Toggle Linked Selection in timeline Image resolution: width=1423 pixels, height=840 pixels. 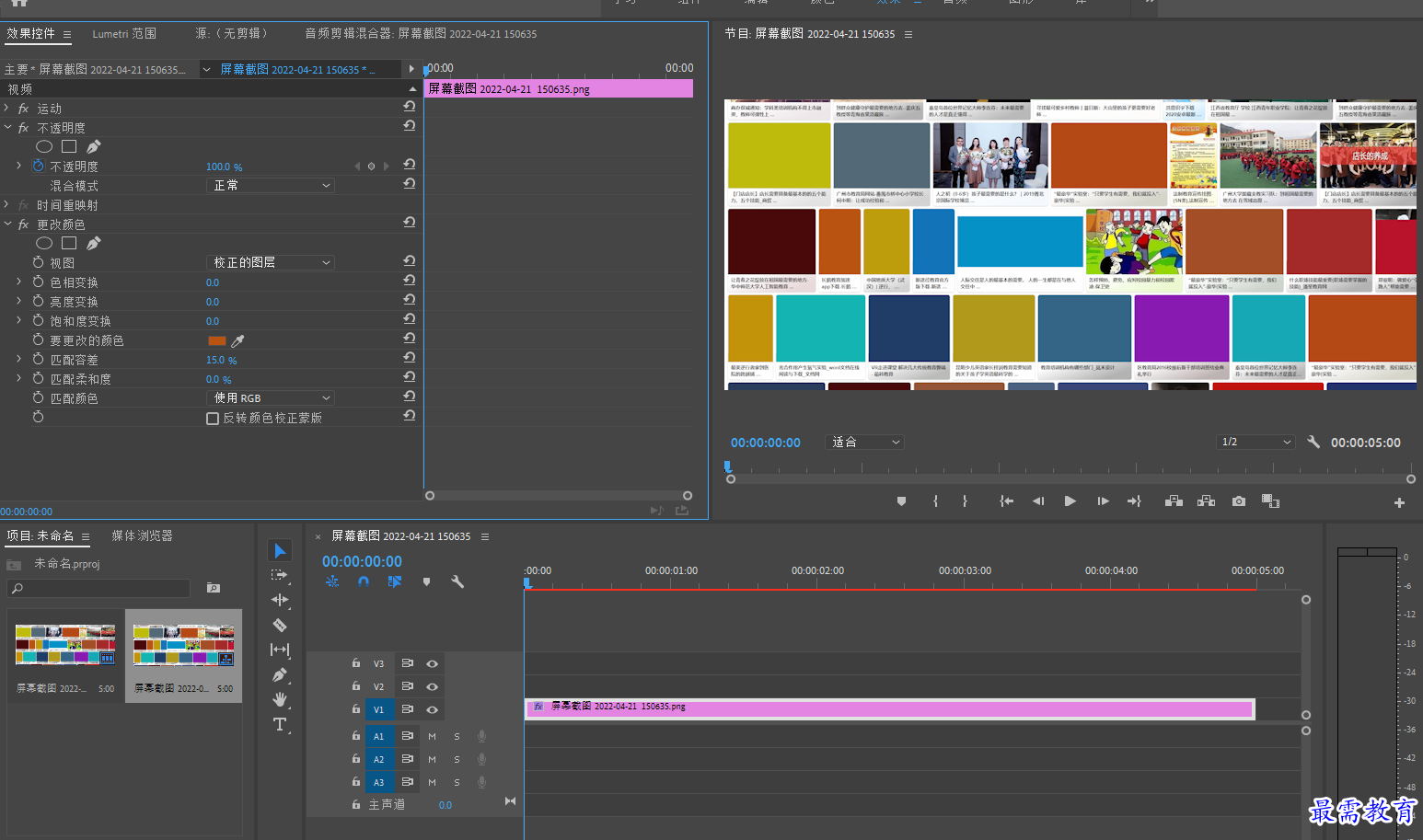(x=395, y=581)
